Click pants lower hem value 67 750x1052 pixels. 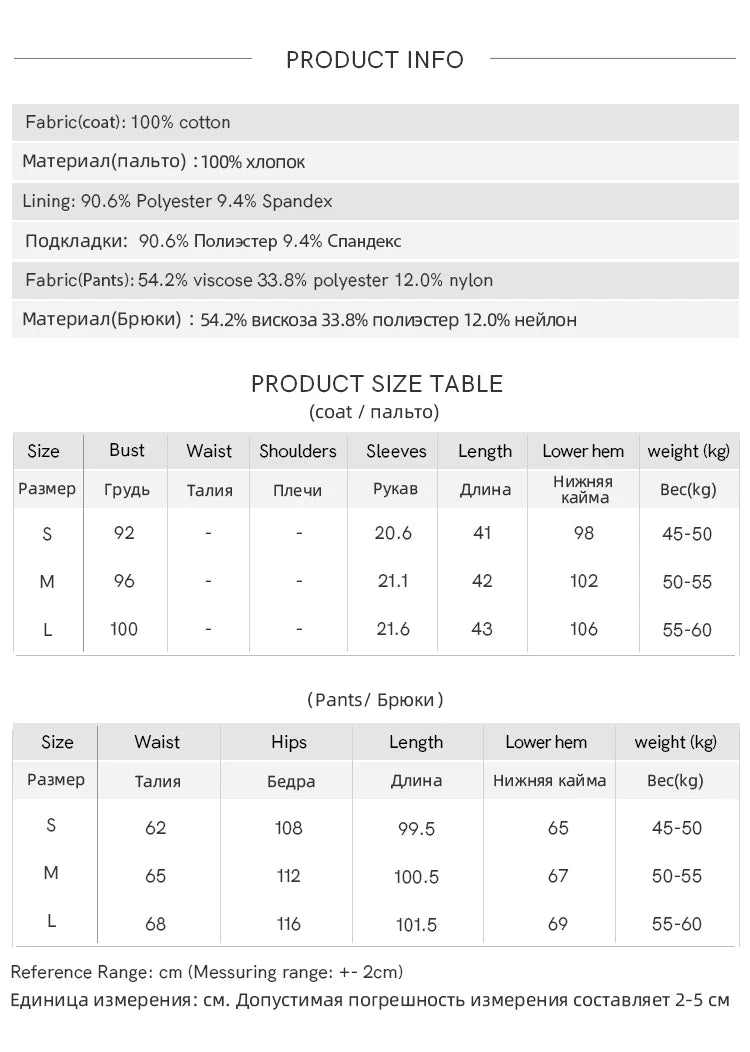(x=558, y=876)
